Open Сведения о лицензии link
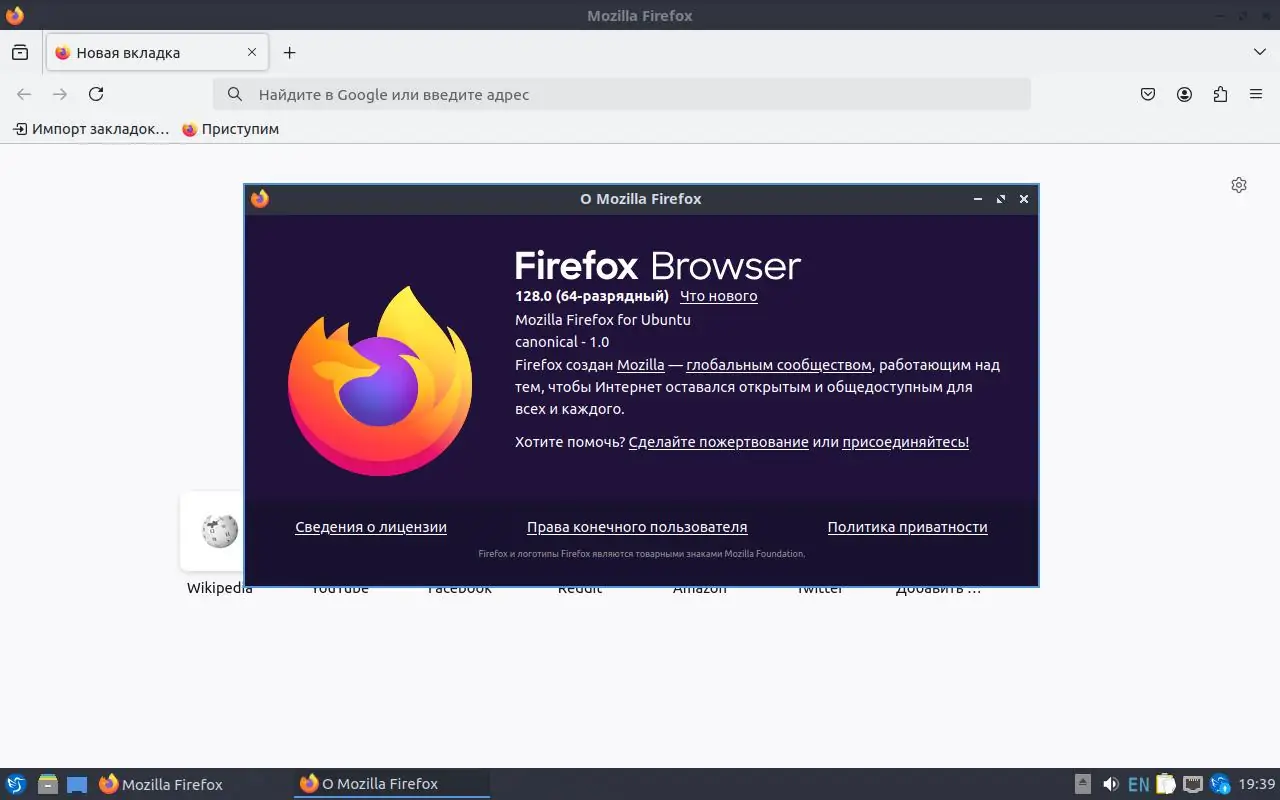The image size is (1280, 800). (x=371, y=527)
